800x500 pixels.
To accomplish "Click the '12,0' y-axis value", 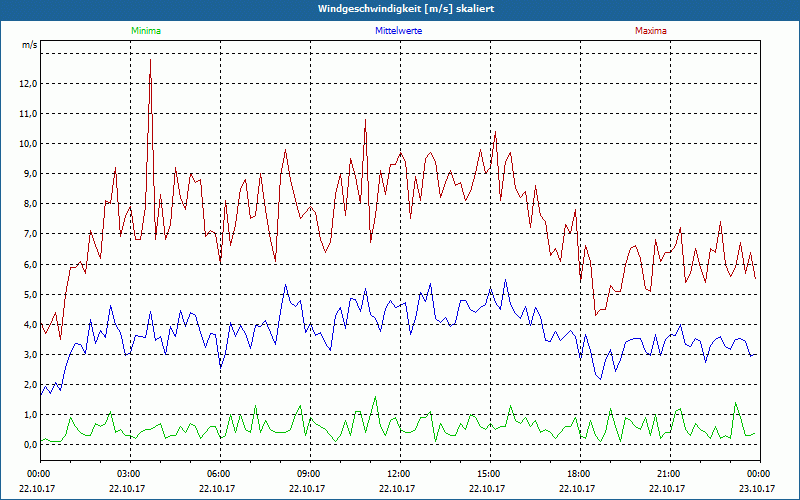I will (29, 84).
